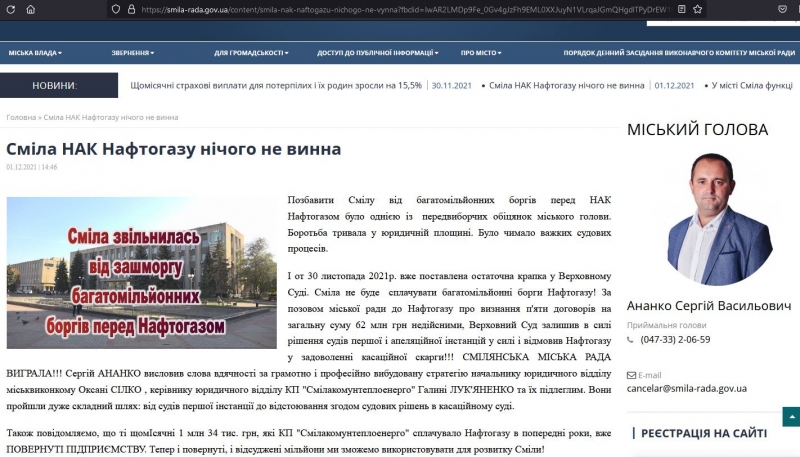This screenshot has height=457, width=800.
Task: Click the mayor Ананко portrait photo
Action: [x=707, y=220]
